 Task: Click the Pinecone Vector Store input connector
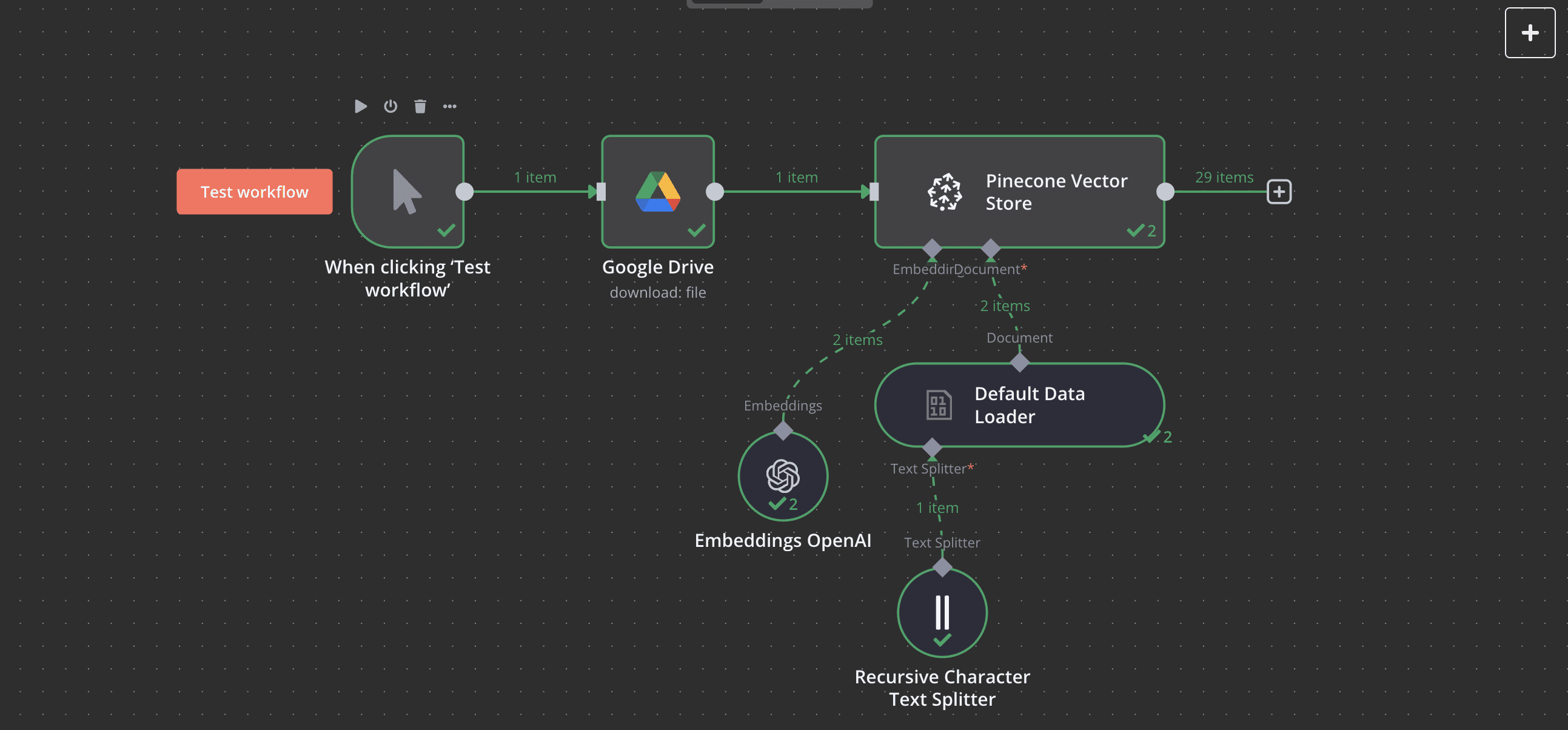click(x=874, y=192)
